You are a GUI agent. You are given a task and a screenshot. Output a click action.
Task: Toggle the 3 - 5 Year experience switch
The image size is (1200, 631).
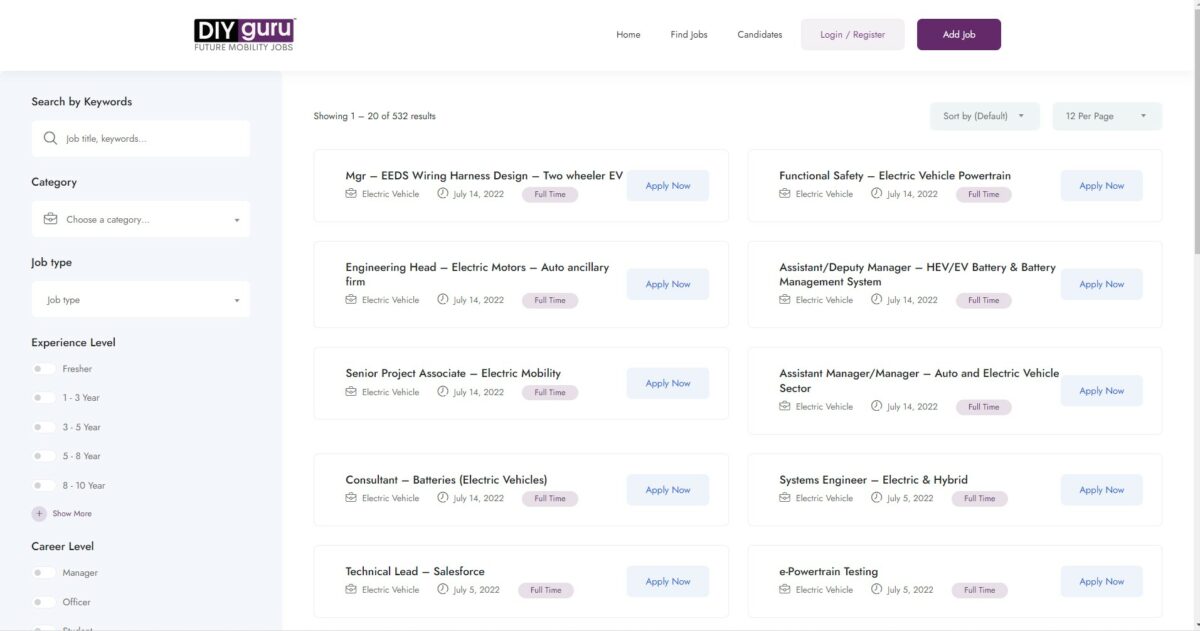point(43,427)
